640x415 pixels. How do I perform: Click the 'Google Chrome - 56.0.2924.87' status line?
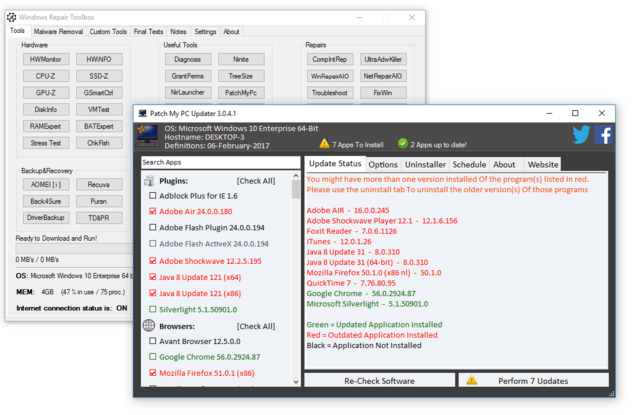(x=361, y=293)
